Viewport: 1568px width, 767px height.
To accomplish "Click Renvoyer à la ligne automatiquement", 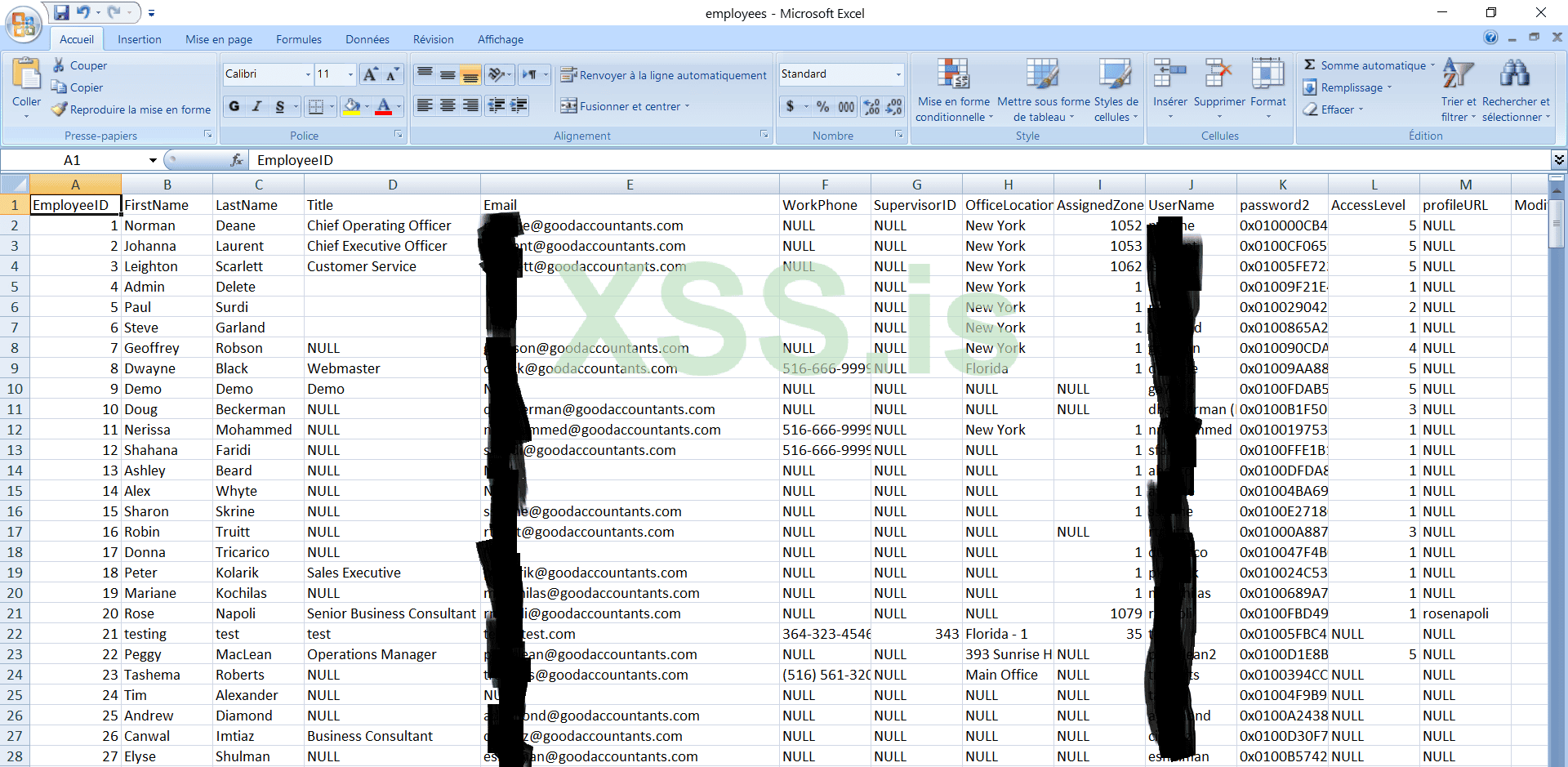I will coord(664,75).
